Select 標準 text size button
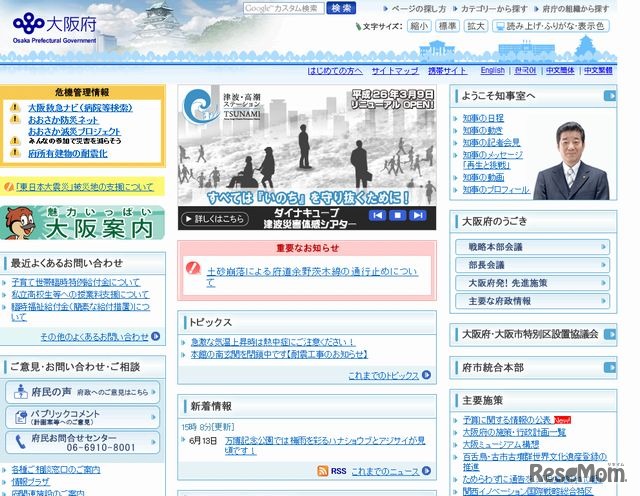The image size is (640, 496). point(447,26)
